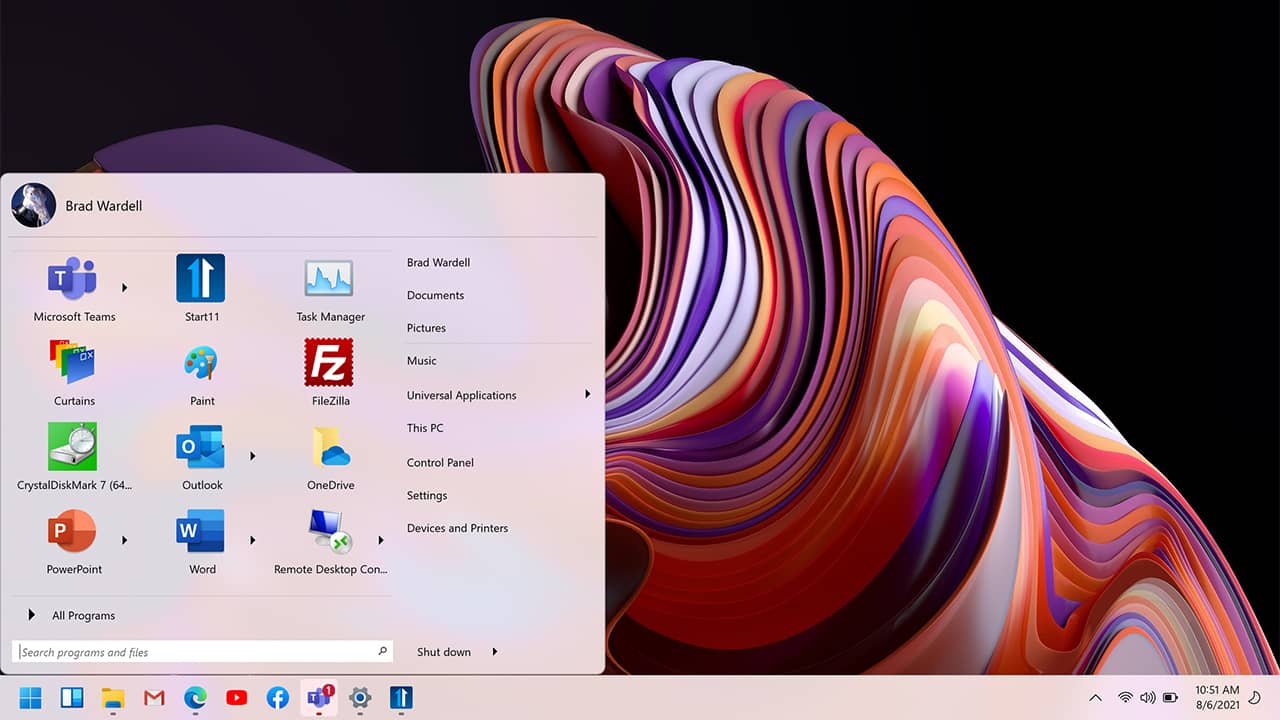
Task: Open Task Manager
Action: pos(330,288)
